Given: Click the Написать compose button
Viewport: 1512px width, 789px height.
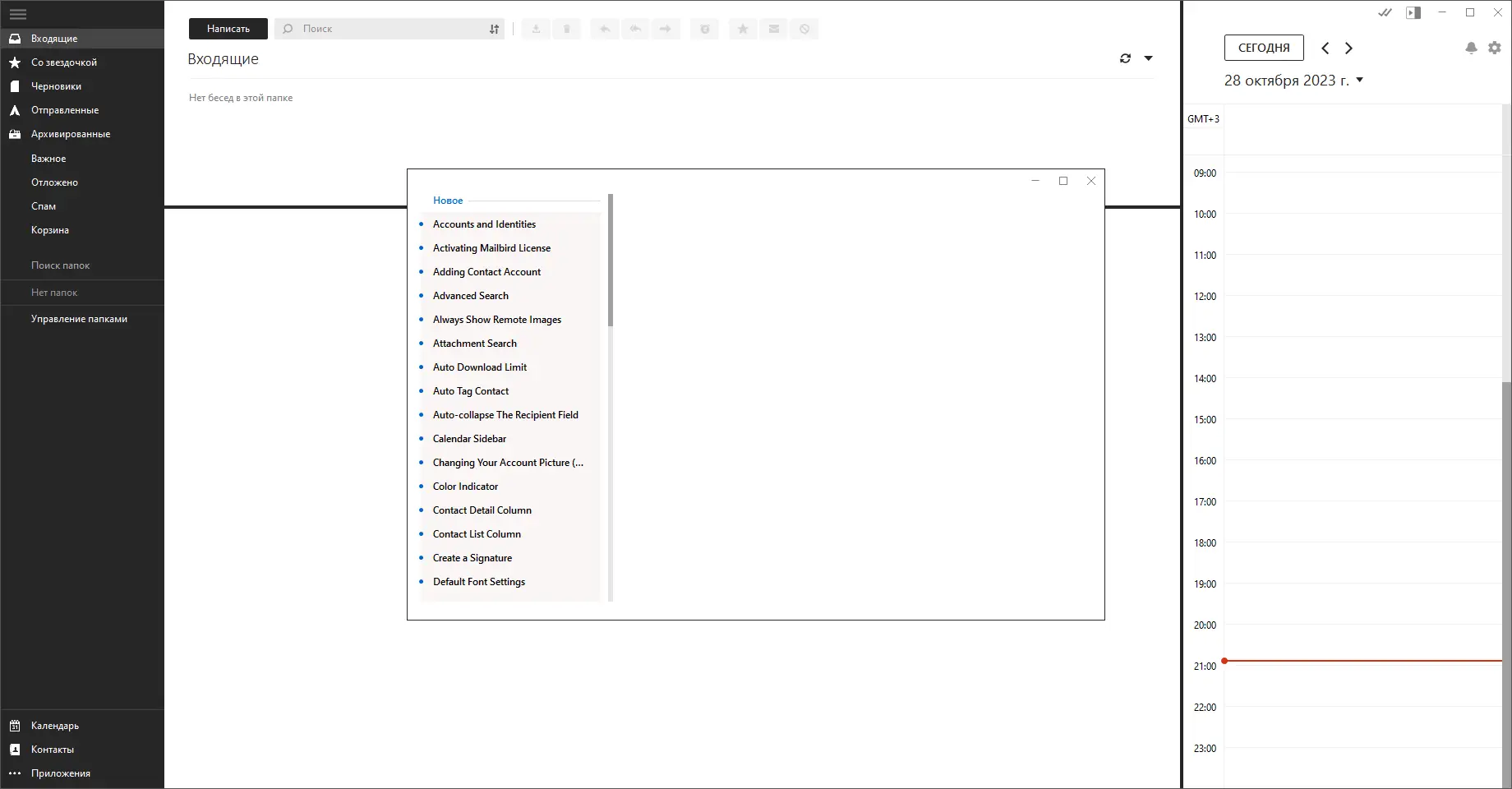Looking at the screenshot, I should tap(228, 29).
